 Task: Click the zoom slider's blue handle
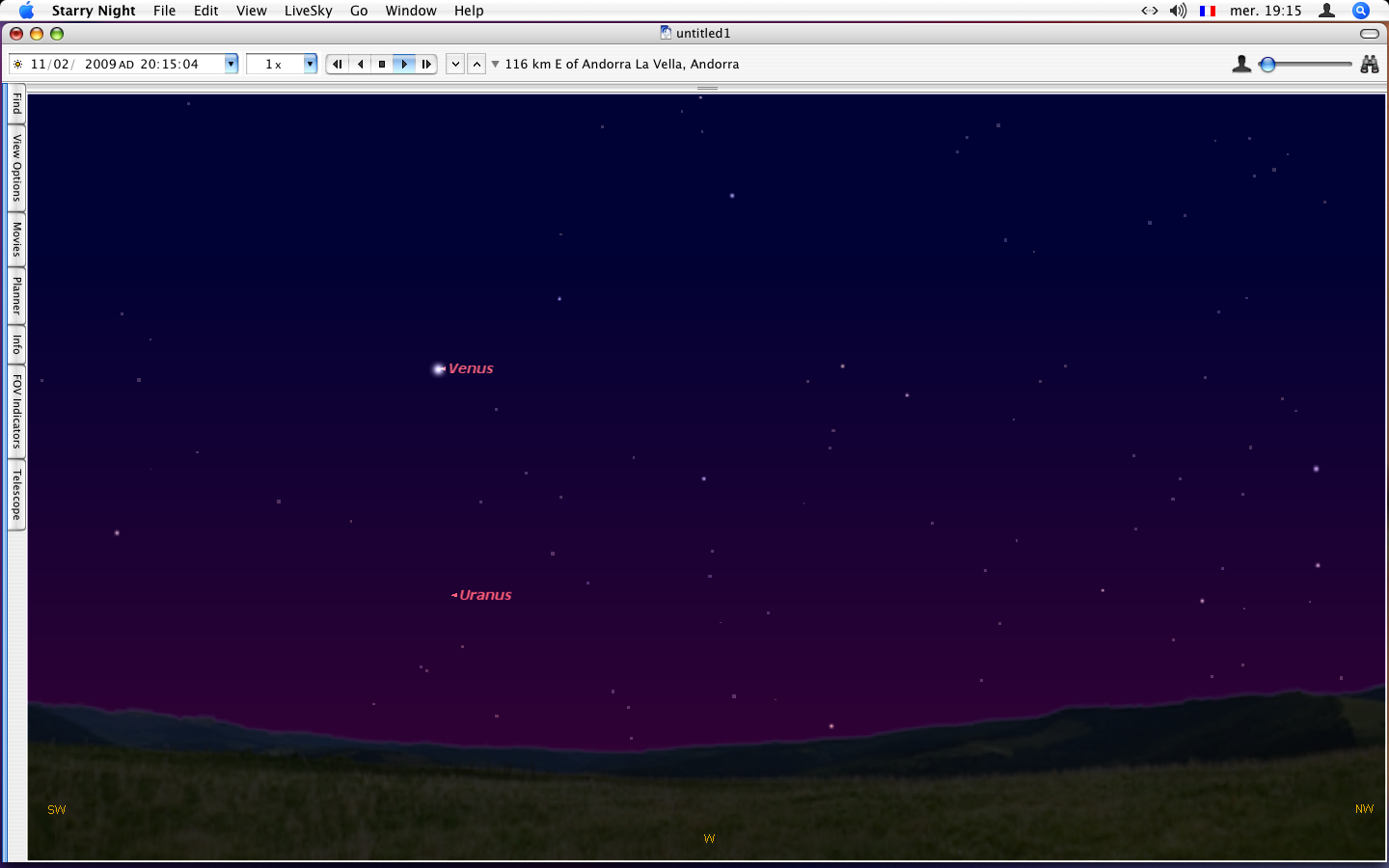pos(1267,65)
